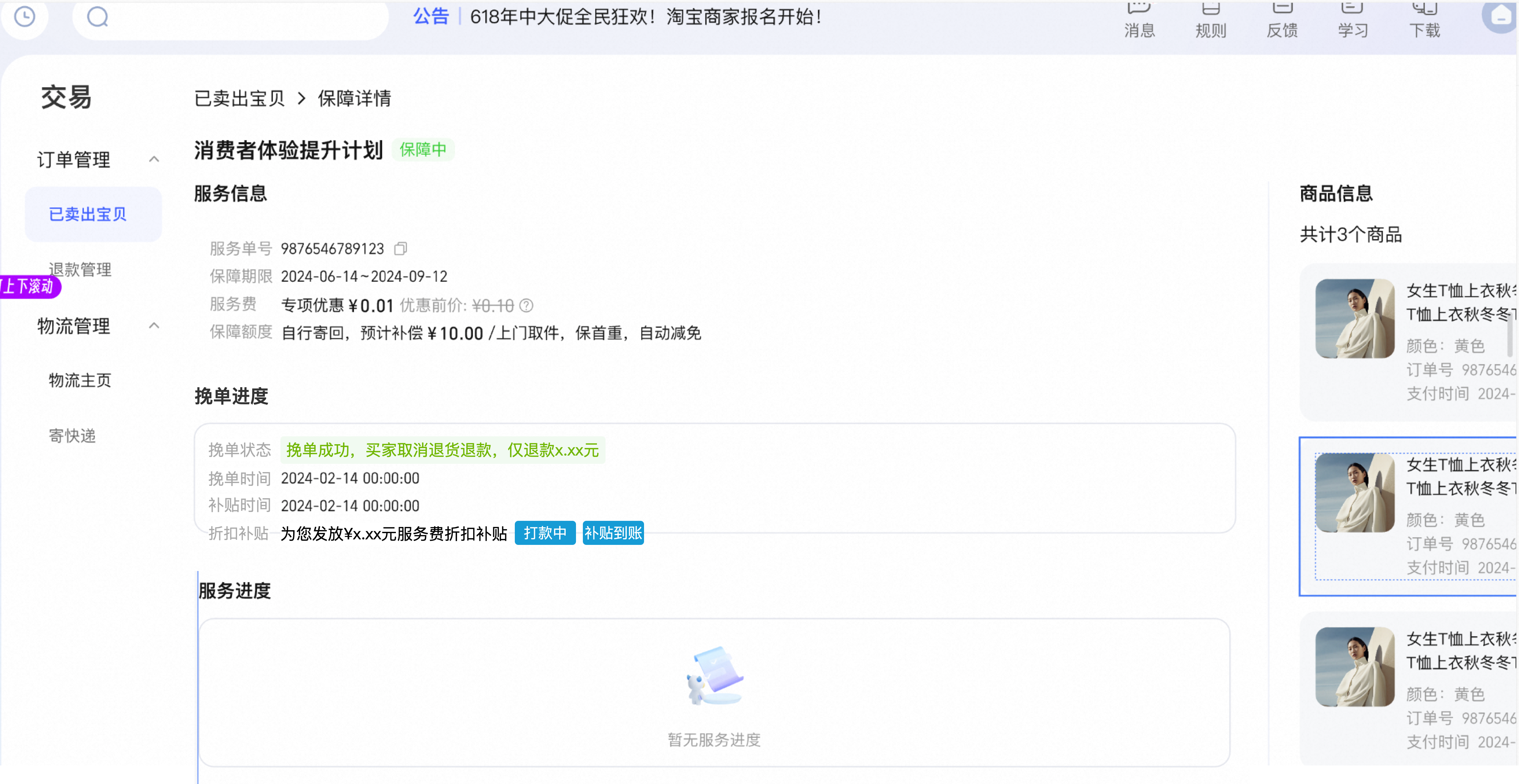This screenshot has height=784, width=1519.
Task: Open the 学习 learning icon
Action: pos(1353,20)
